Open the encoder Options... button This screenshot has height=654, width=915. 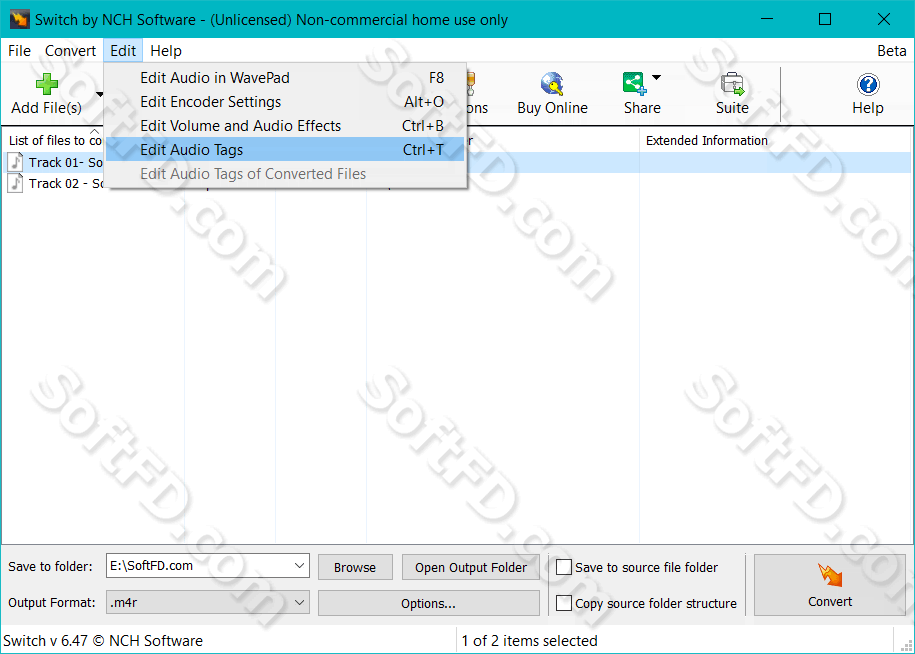(x=428, y=603)
